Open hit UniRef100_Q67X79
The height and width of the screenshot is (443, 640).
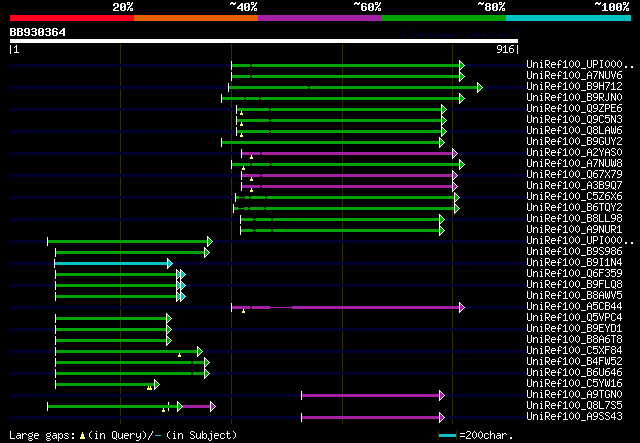pos(574,175)
